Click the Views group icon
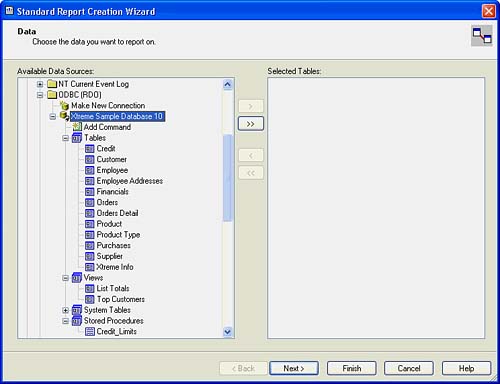Screen dimensions: 500x384 click(x=77, y=278)
